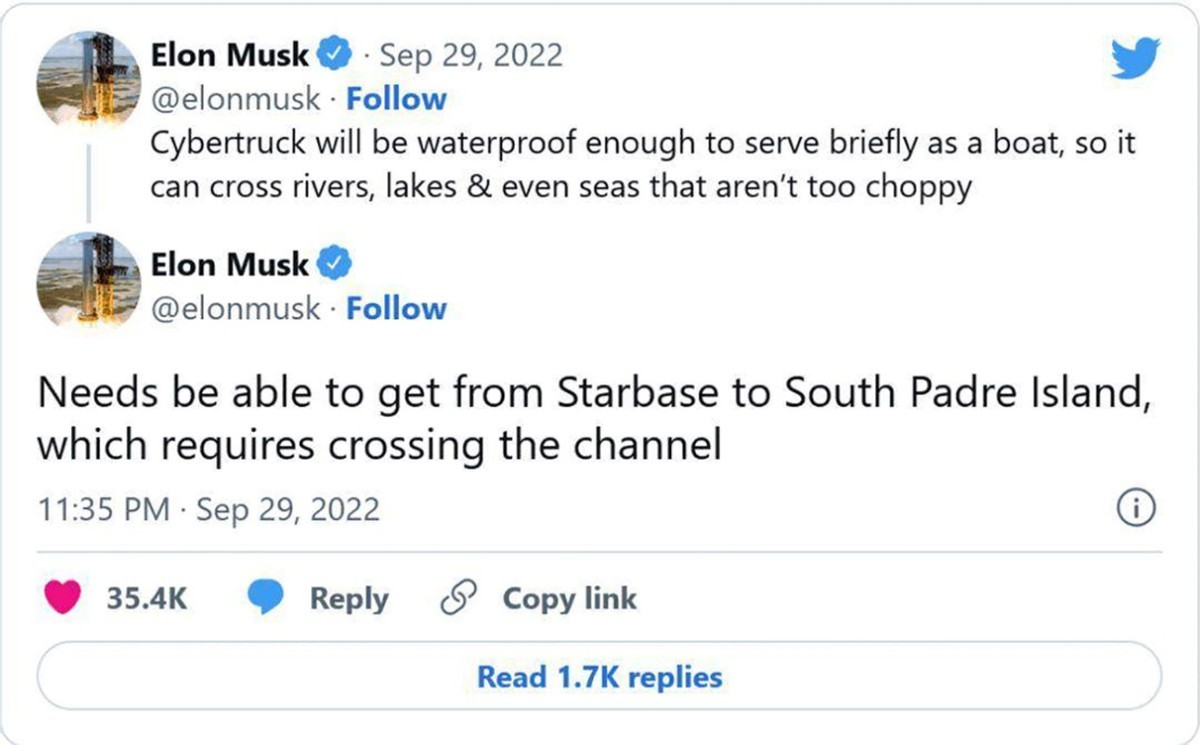The width and height of the screenshot is (1200, 745).
Task: Click the verified badge in the top tweet
Action: pyautogui.click(x=334, y=56)
